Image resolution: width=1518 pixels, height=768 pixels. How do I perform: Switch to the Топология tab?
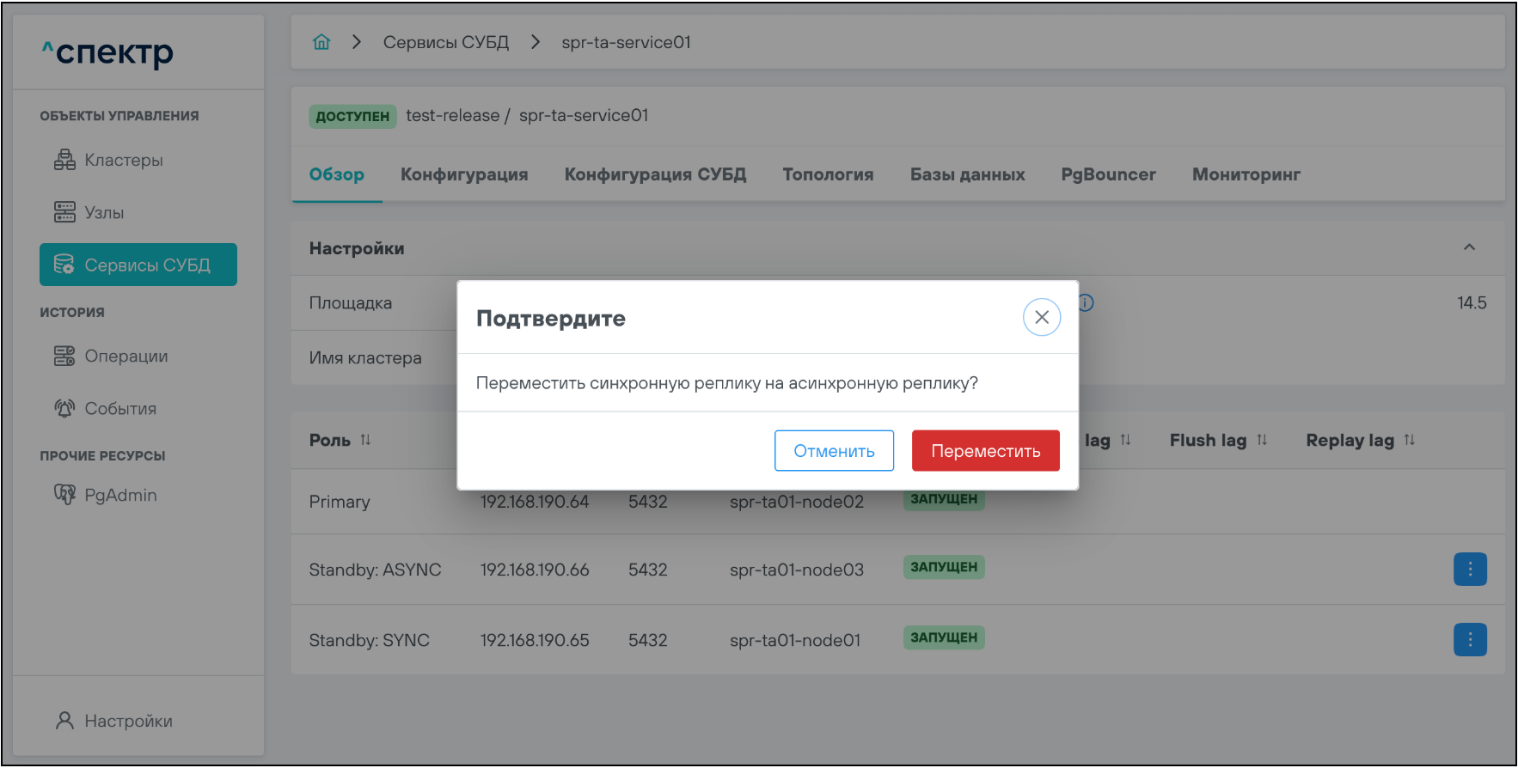[827, 175]
